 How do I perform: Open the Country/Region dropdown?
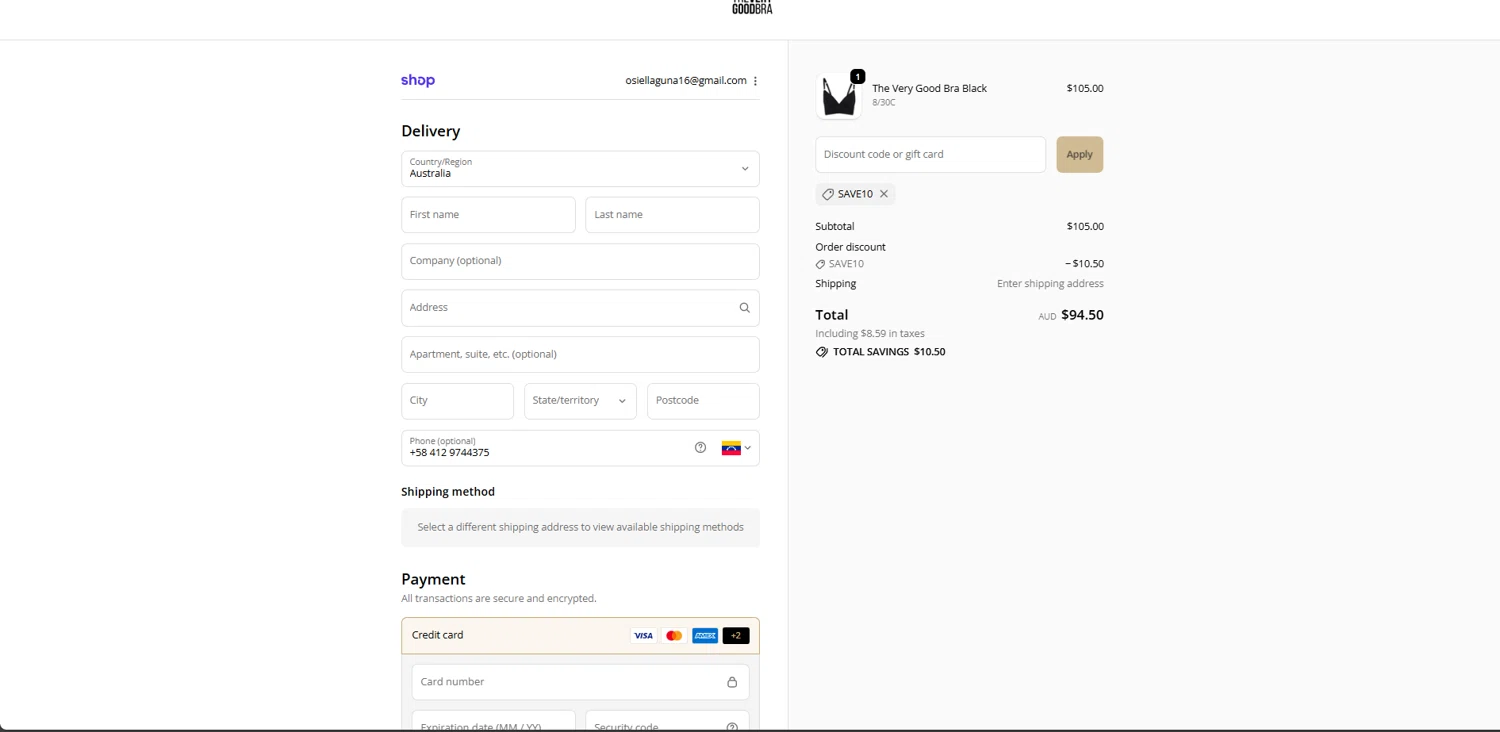pyautogui.click(x=580, y=169)
